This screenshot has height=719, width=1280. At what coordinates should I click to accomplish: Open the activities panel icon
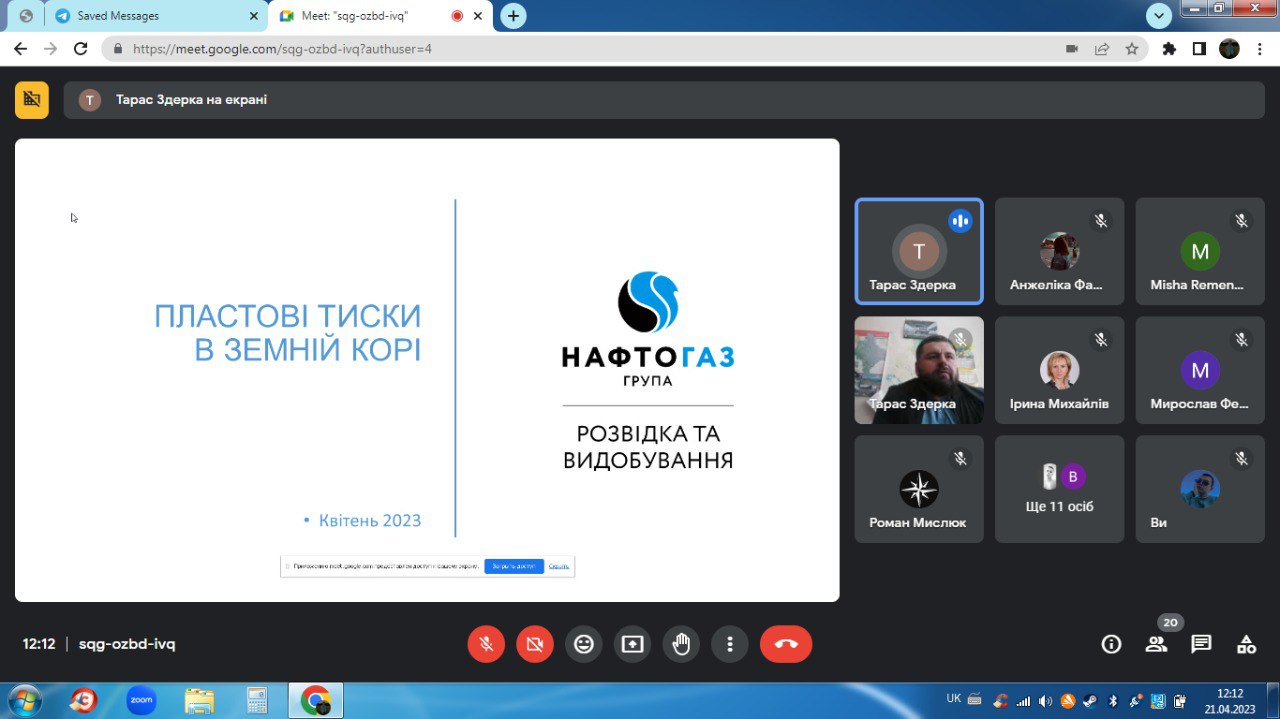click(1246, 644)
